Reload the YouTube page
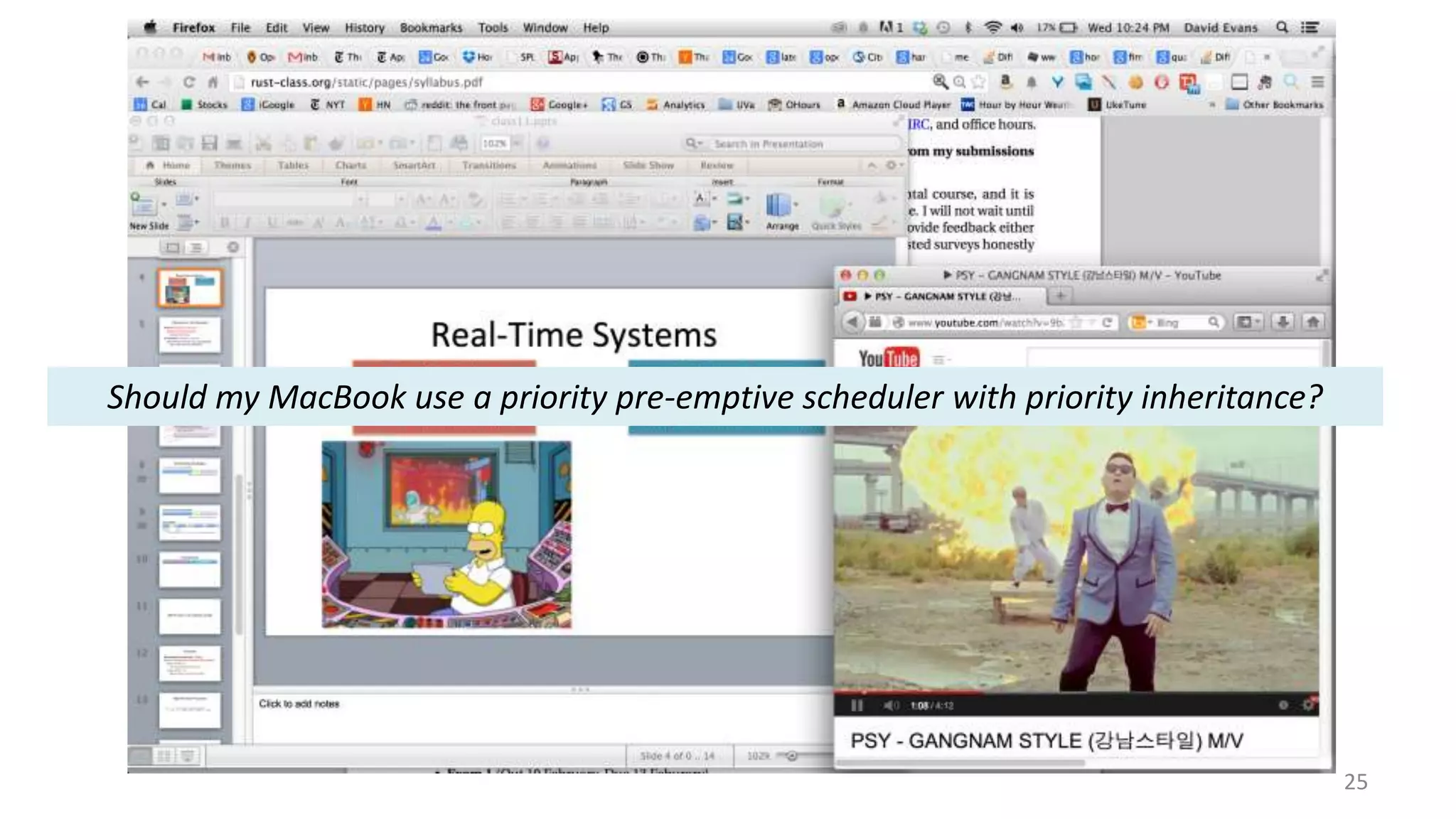The image size is (1456, 819). (x=1107, y=323)
